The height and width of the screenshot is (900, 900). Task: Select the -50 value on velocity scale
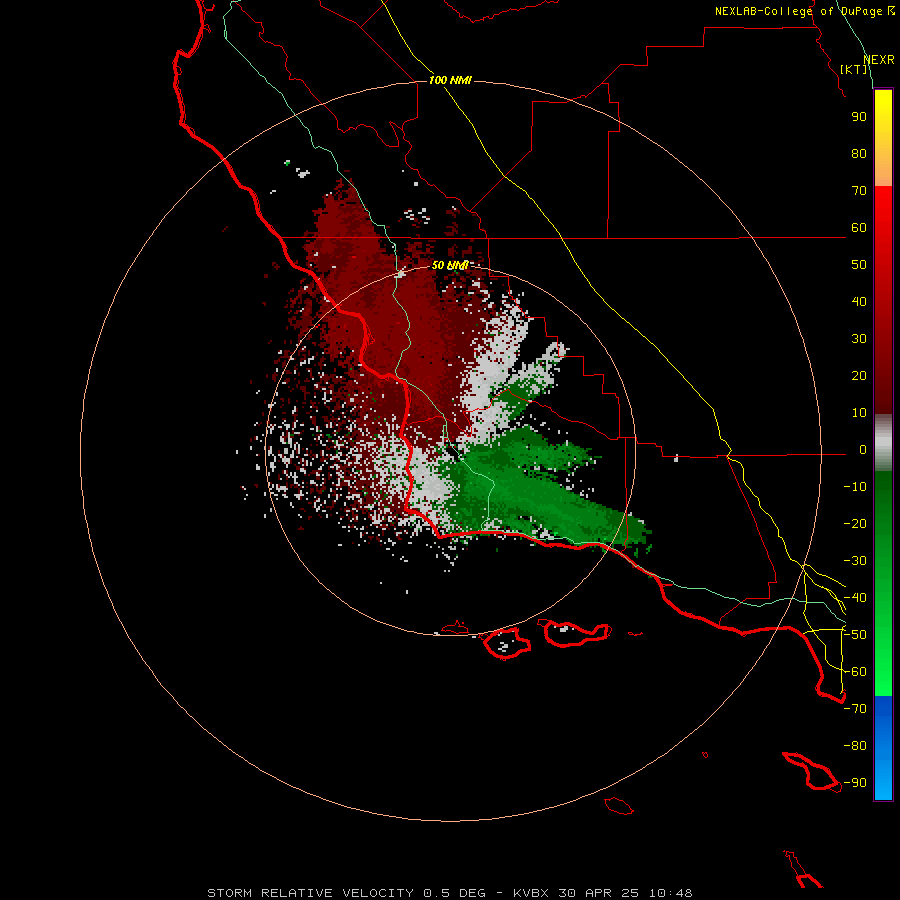tap(855, 635)
